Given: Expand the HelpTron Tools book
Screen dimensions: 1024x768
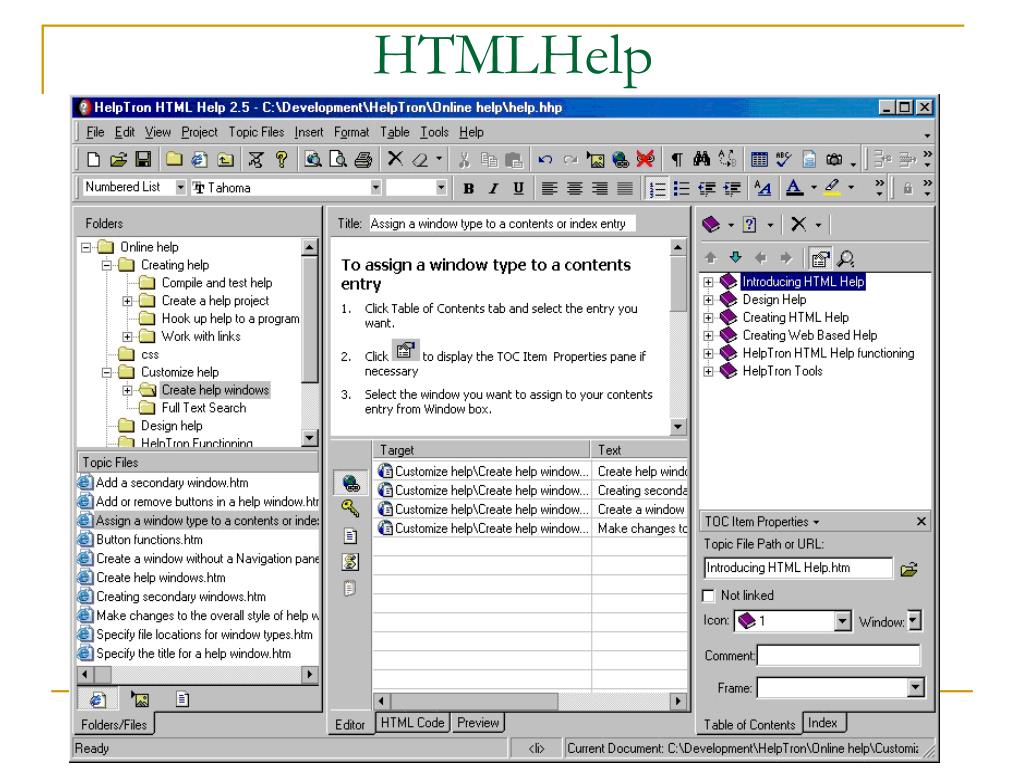Looking at the screenshot, I should point(708,371).
